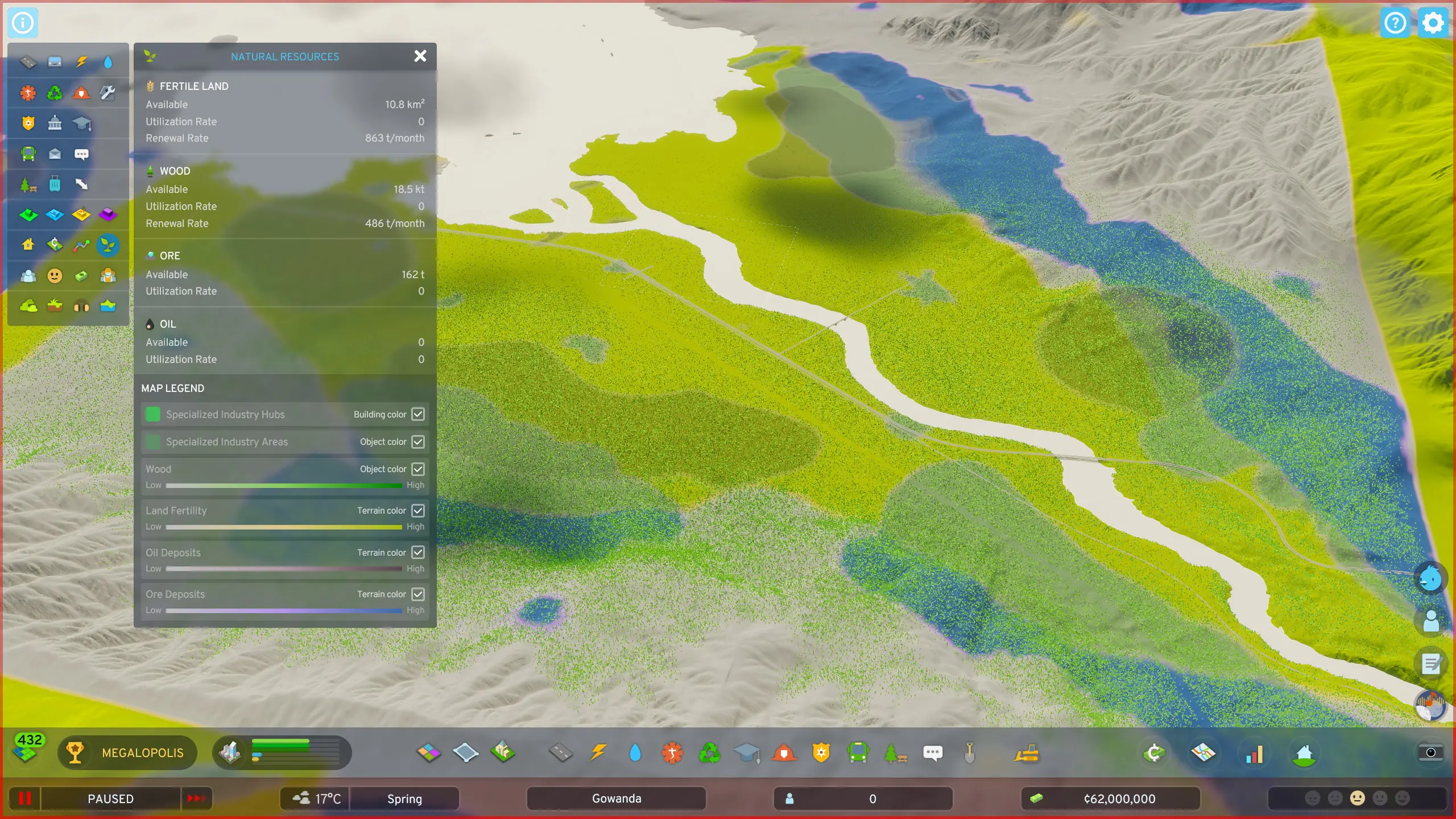Open the Land Value infoview icon
The height and width of the screenshot is (819, 1456).
click(55, 245)
